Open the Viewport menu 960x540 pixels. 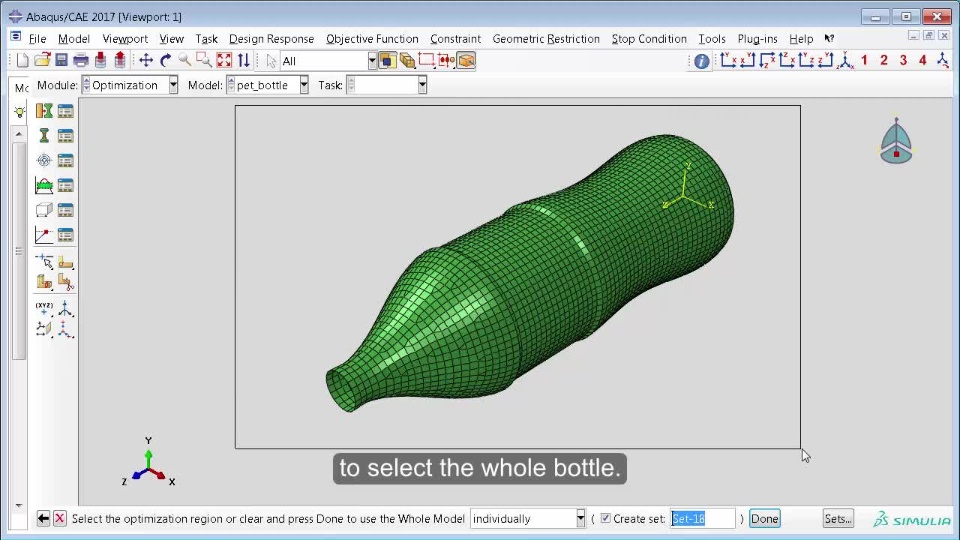125,39
